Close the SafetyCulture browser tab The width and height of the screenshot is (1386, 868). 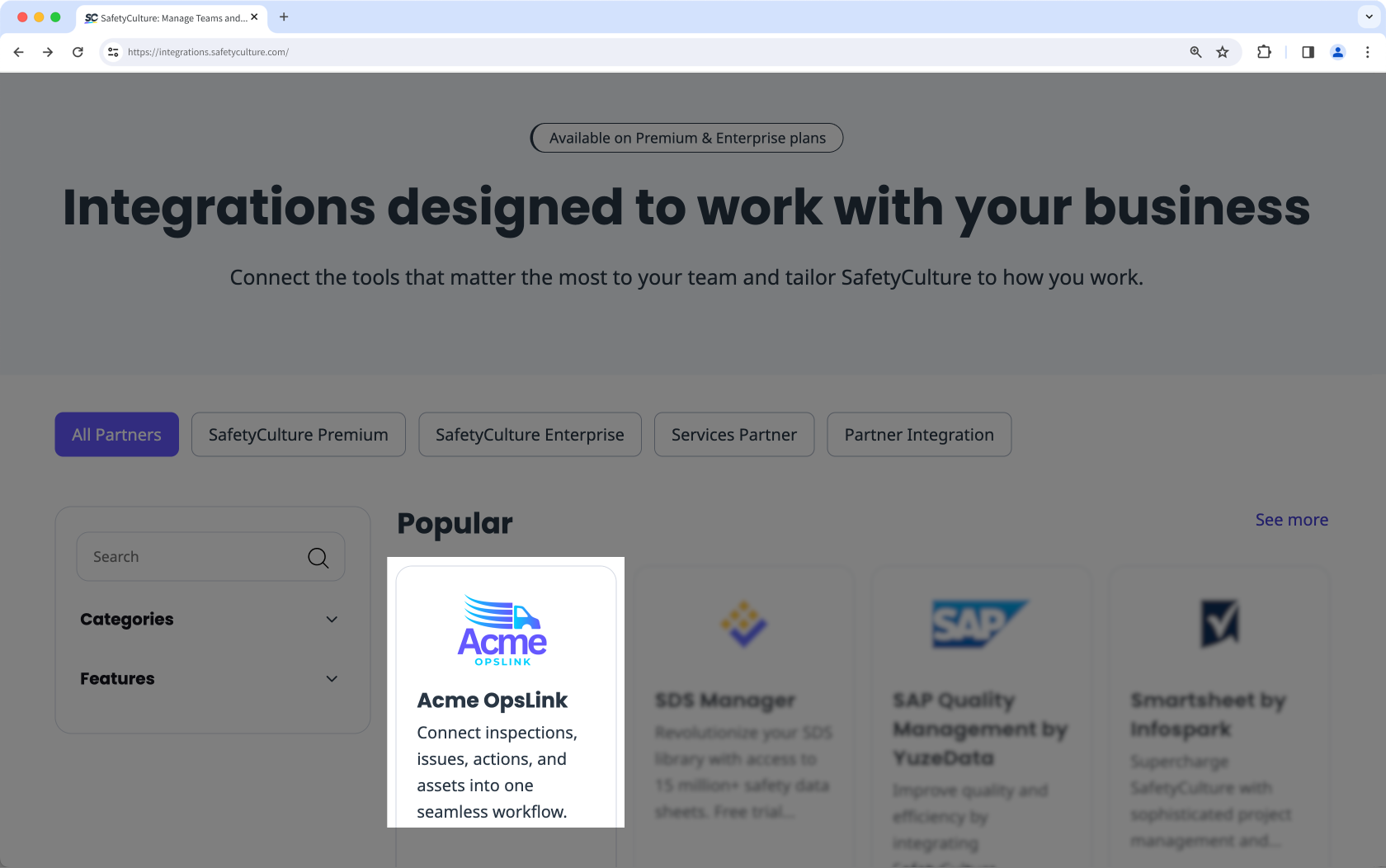pos(254,17)
